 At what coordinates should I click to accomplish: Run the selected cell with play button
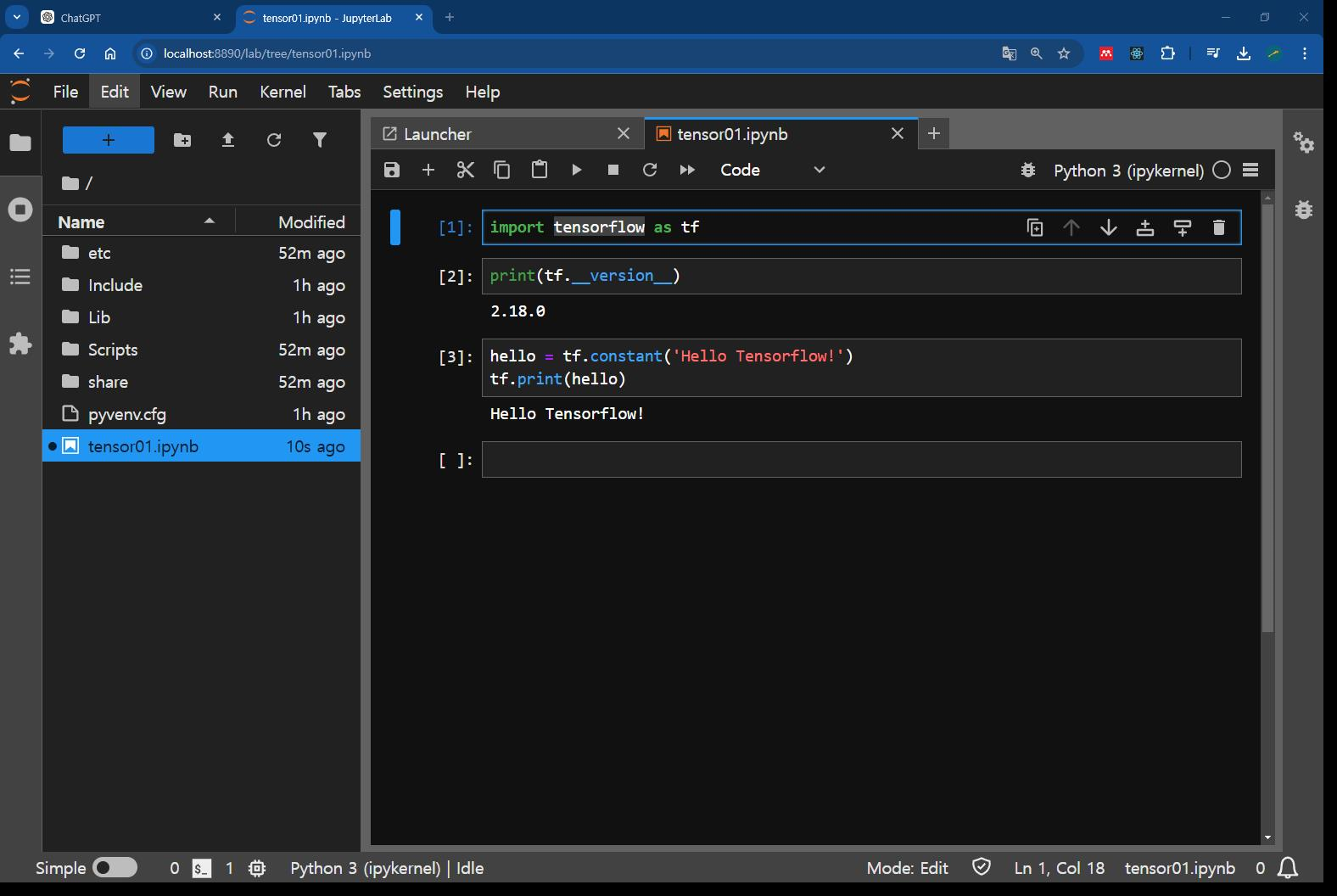point(576,170)
